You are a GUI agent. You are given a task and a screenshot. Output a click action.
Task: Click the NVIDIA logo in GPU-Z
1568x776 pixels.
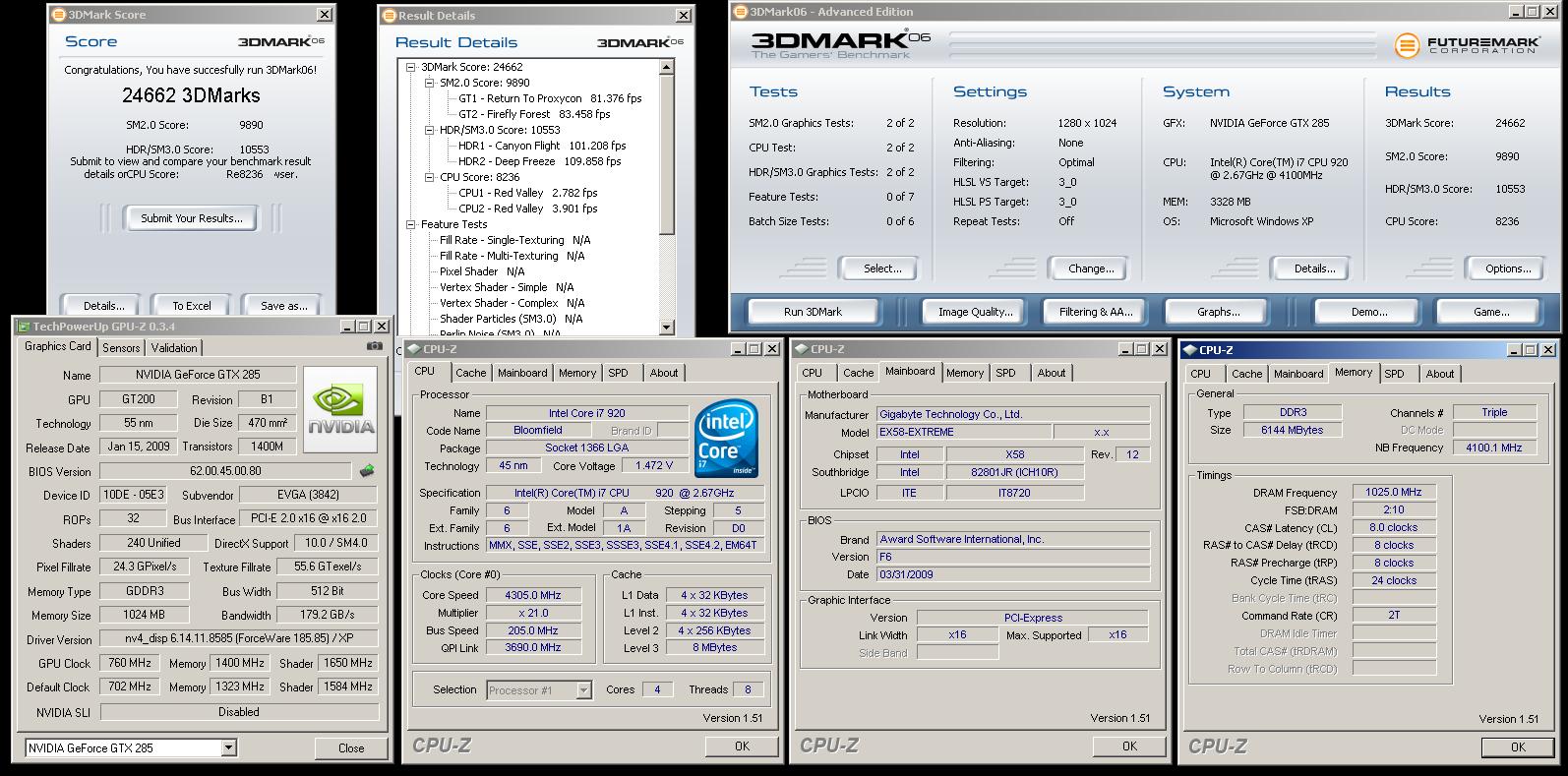340,409
